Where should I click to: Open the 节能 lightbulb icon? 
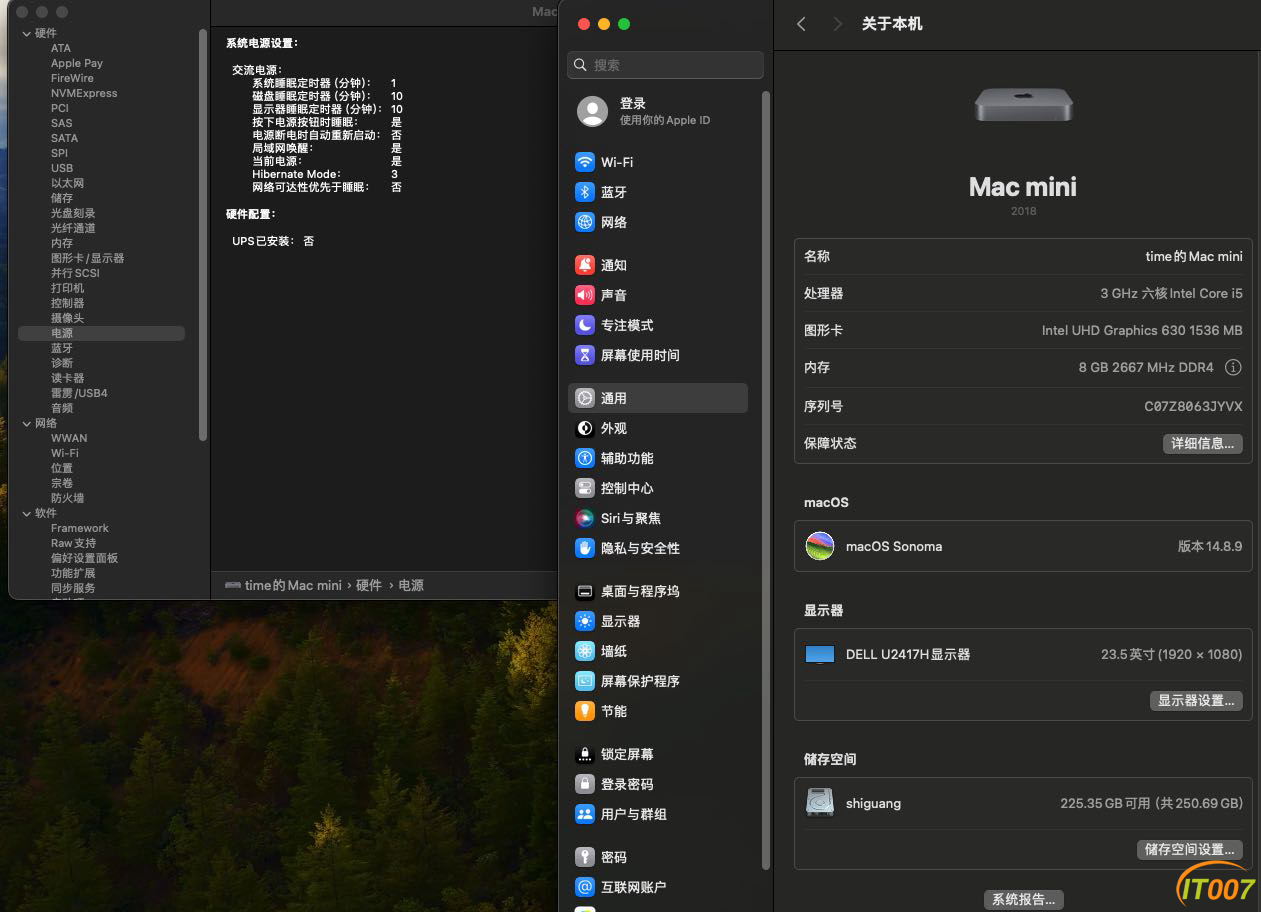click(585, 711)
